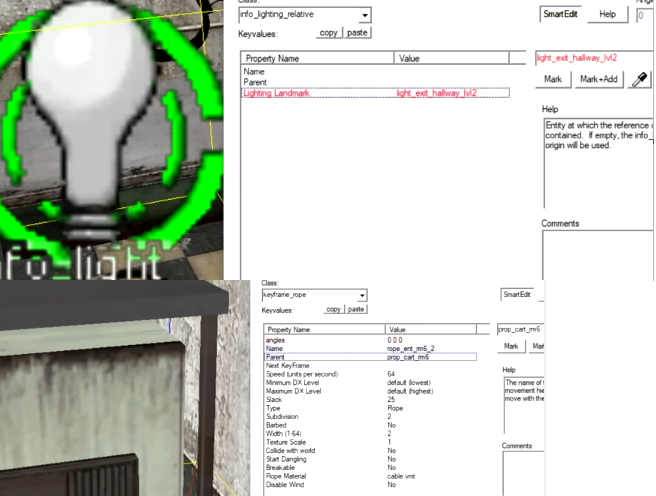The width and height of the screenshot is (656, 496).
Task: Click copy button under info_lighting_relative class
Action: [x=329, y=33]
